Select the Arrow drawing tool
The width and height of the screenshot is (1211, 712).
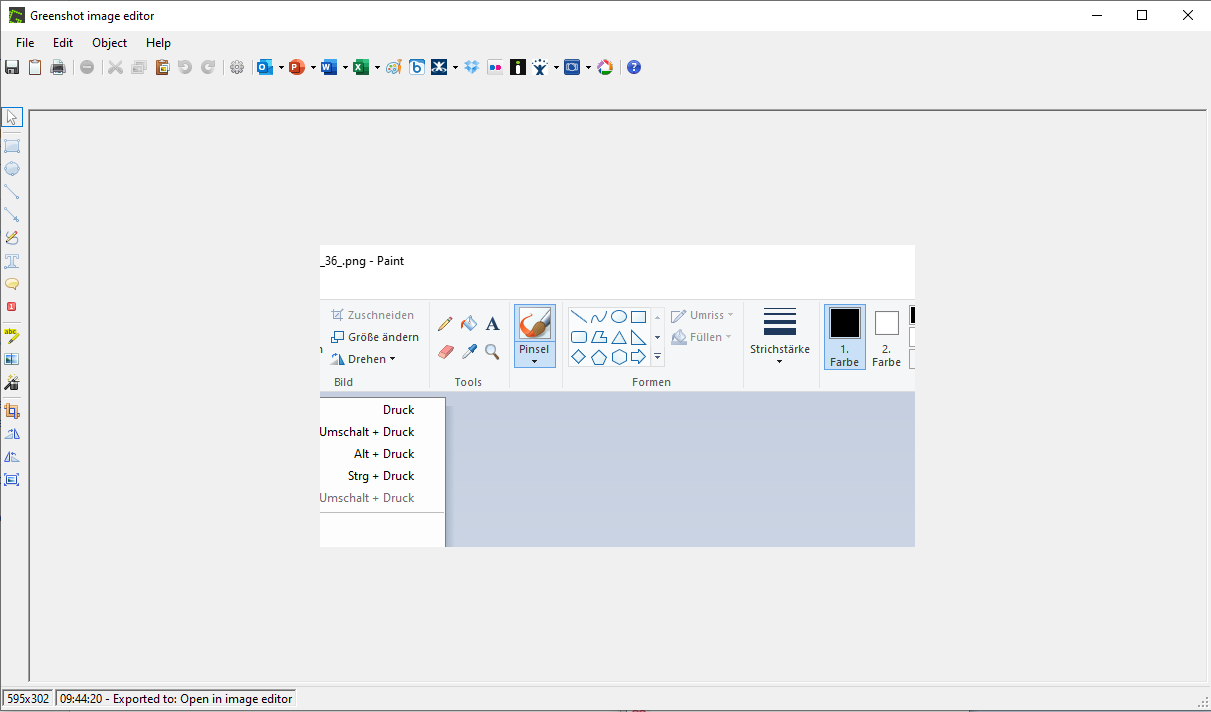pyautogui.click(x=12, y=214)
